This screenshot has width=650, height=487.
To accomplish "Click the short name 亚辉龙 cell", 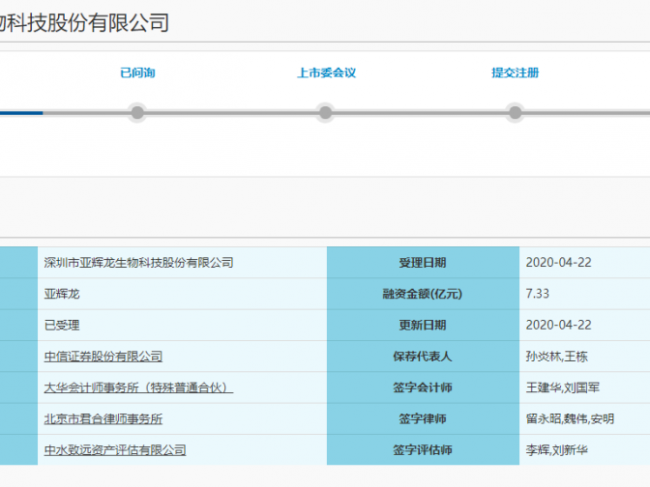I will coord(182,294).
